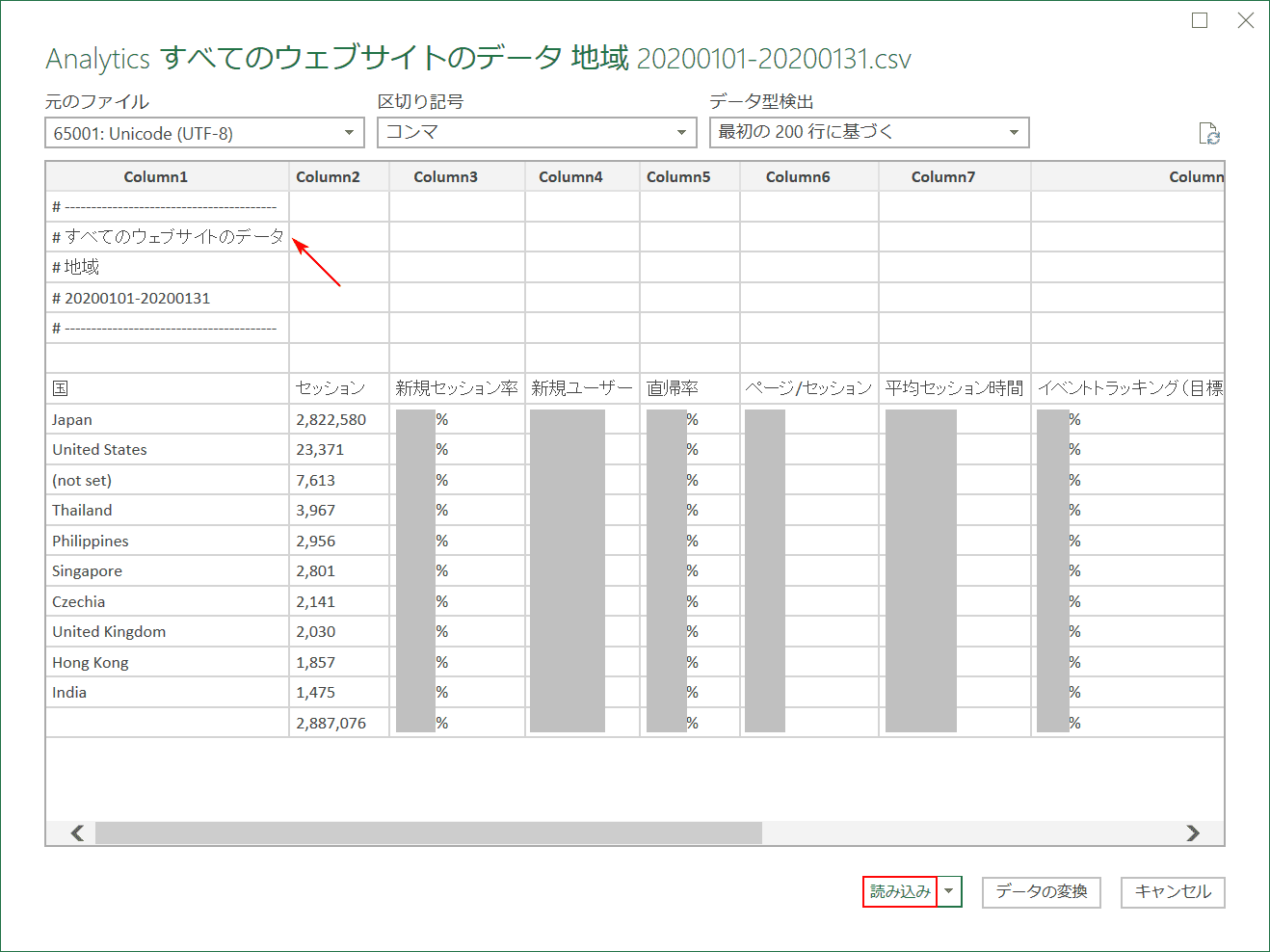Screen dimensions: 1270x952
Task: Open the 元のファイル encoding dropdown
Action: click(204, 133)
